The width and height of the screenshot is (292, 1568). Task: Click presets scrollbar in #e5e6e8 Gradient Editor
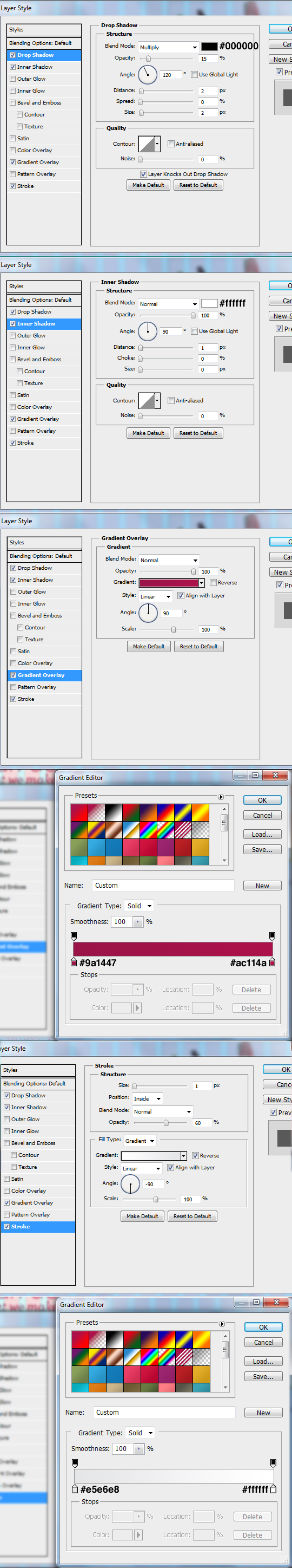coord(225,1361)
